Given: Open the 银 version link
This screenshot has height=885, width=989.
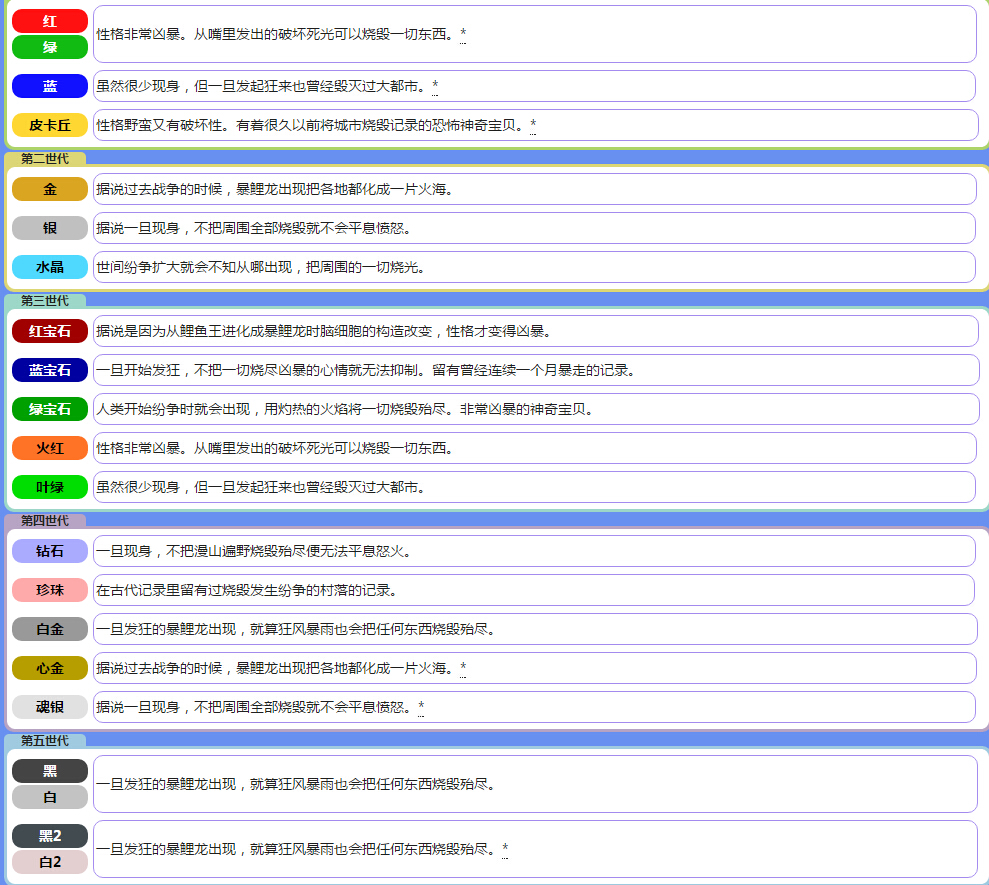Looking at the screenshot, I should pos(50,228).
